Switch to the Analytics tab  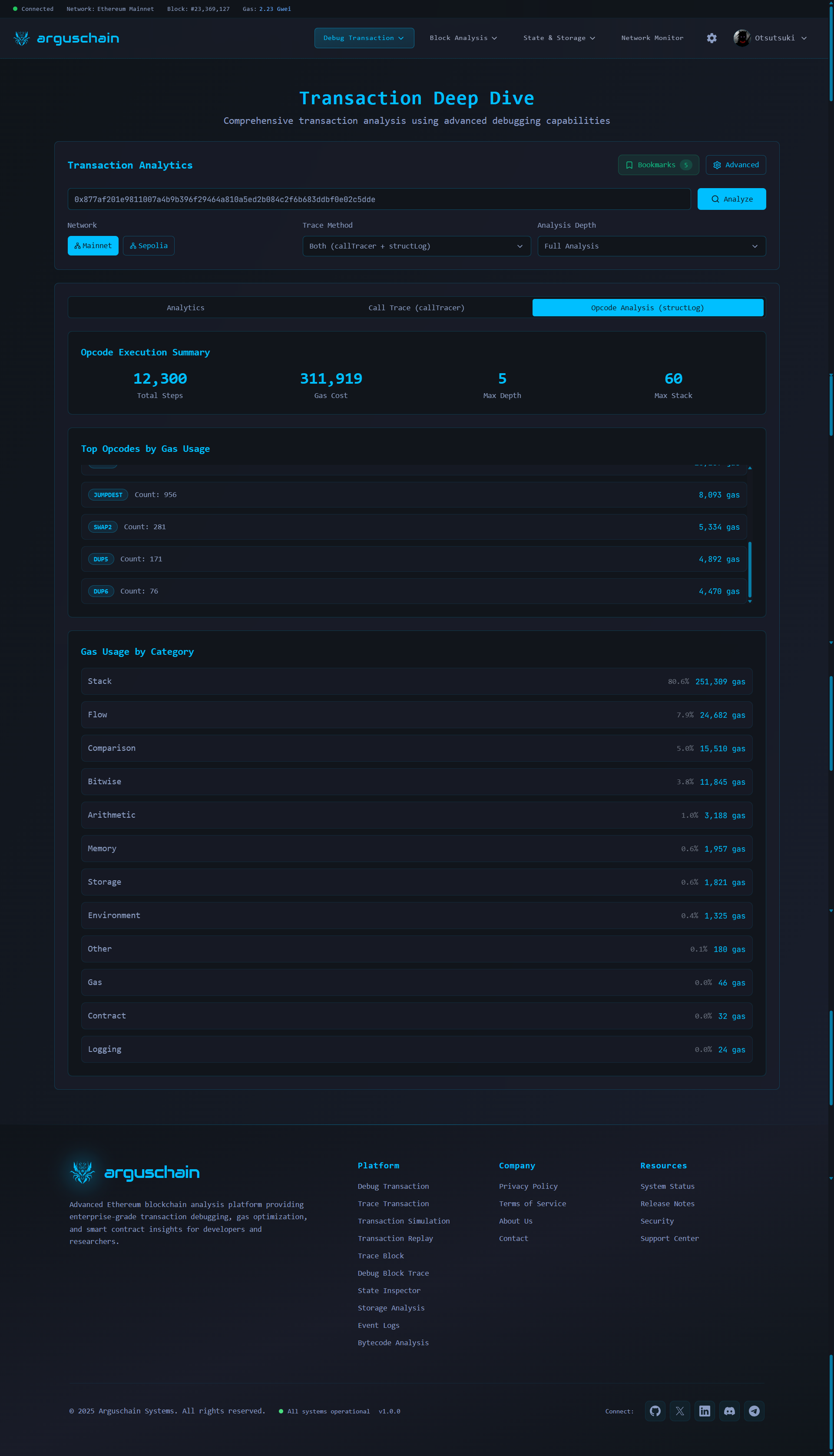pos(185,308)
